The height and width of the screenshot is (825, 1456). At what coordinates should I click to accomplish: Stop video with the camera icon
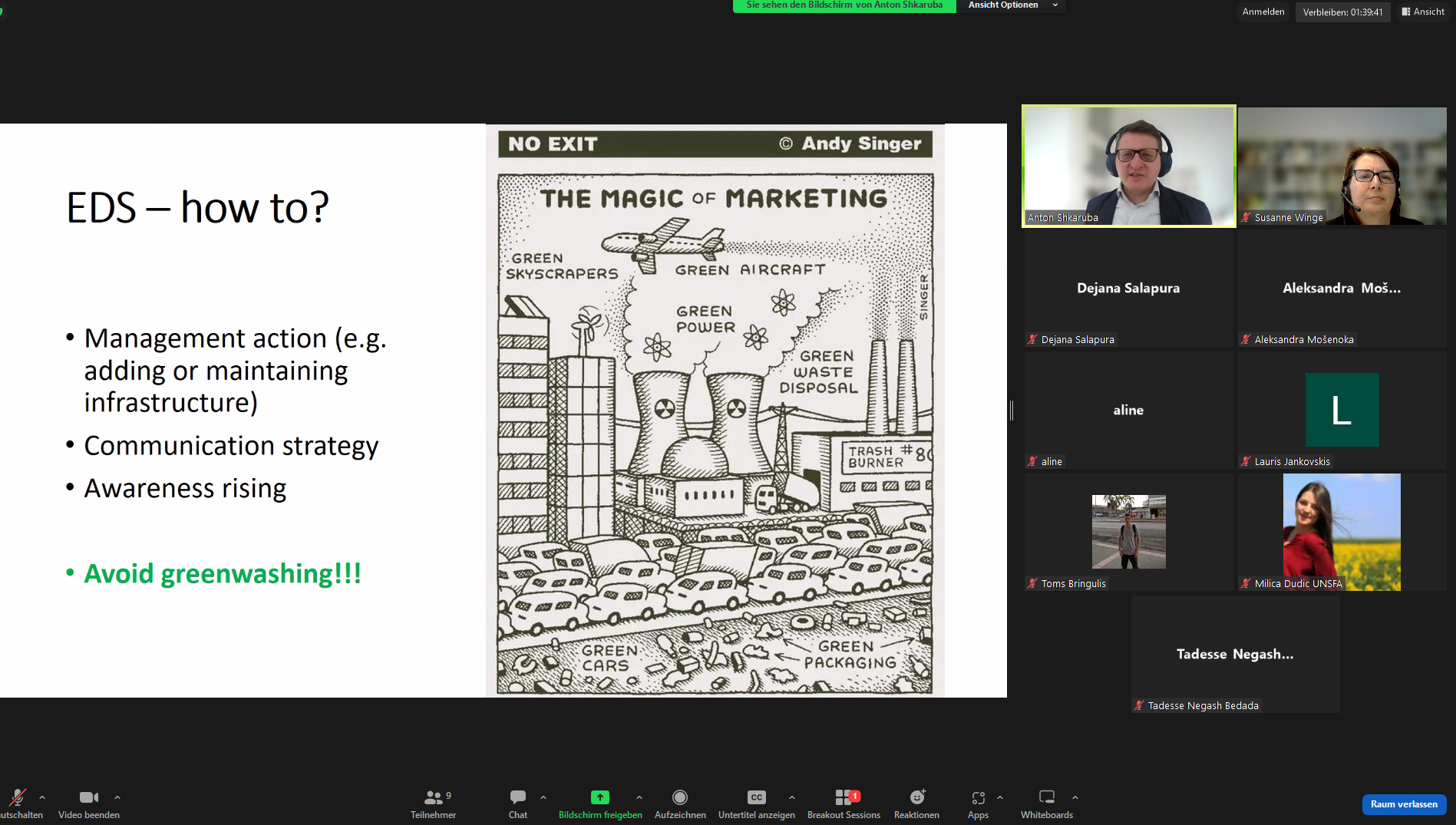(x=89, y=797)
